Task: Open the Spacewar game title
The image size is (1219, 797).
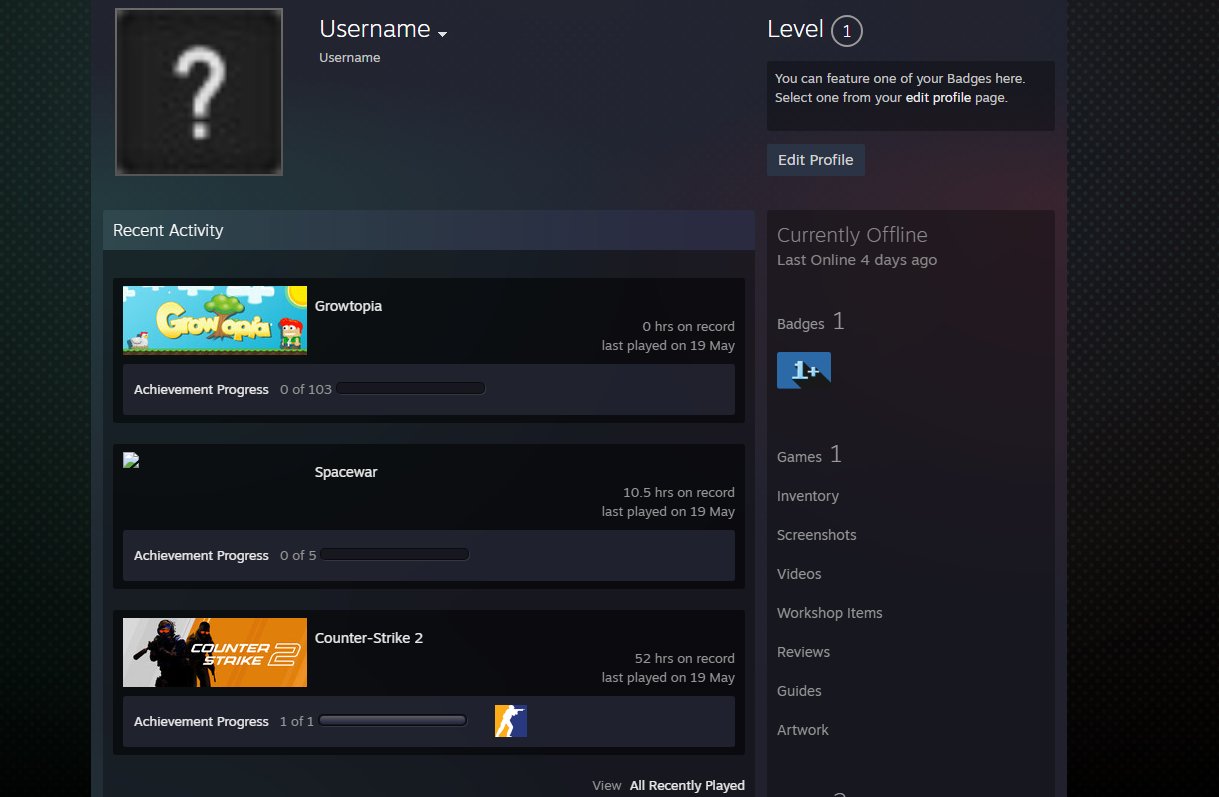Action: [x=346, y=472]
